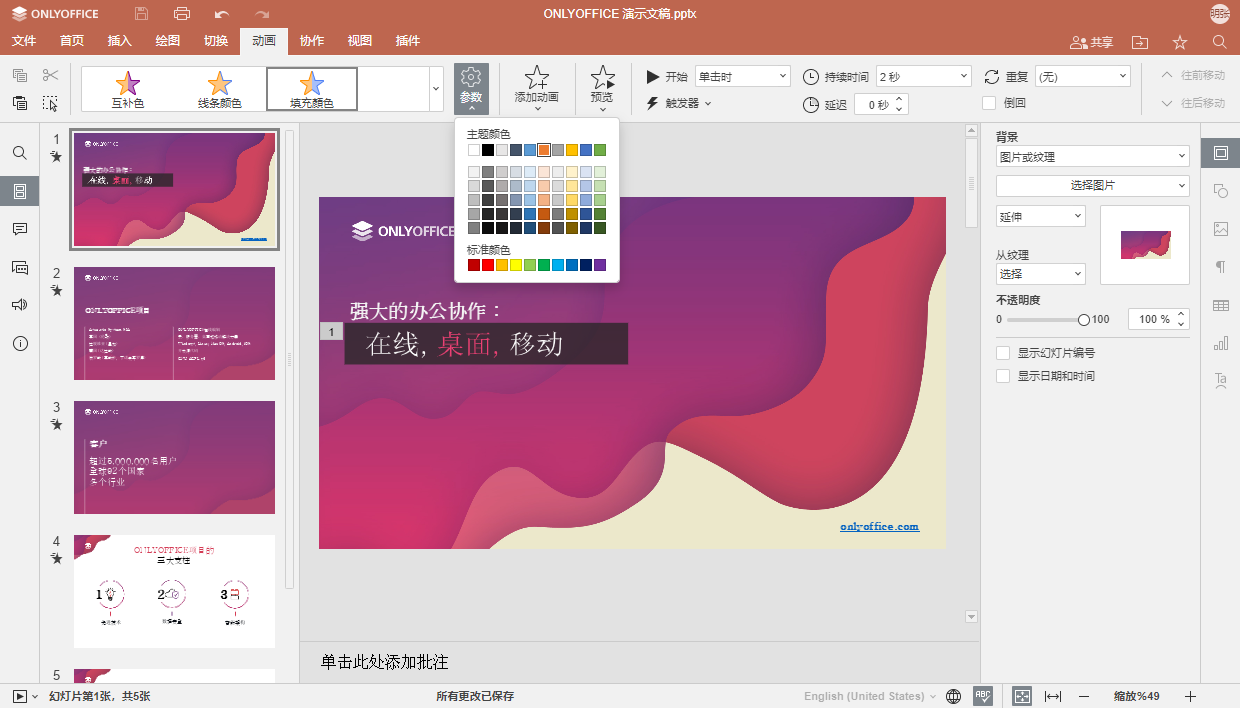Fit slide to page
This screenshot has height=708, width=1240.
(1022, 696)
